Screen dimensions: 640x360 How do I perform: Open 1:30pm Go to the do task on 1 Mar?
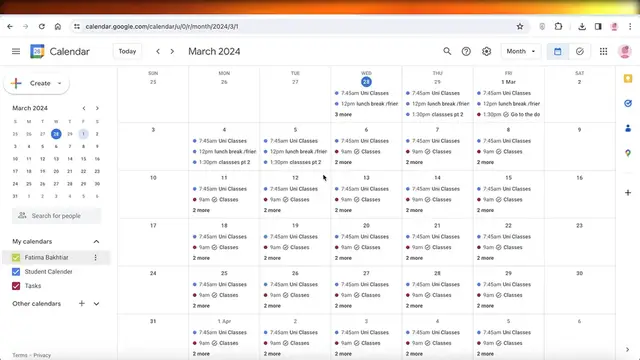[x=509, y=114]
